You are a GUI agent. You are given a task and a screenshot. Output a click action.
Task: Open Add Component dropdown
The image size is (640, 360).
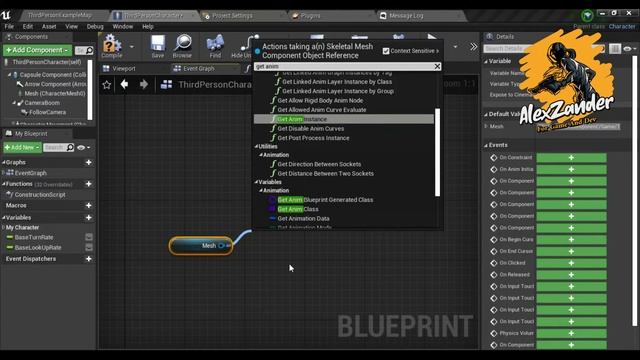tap(37, 50)
